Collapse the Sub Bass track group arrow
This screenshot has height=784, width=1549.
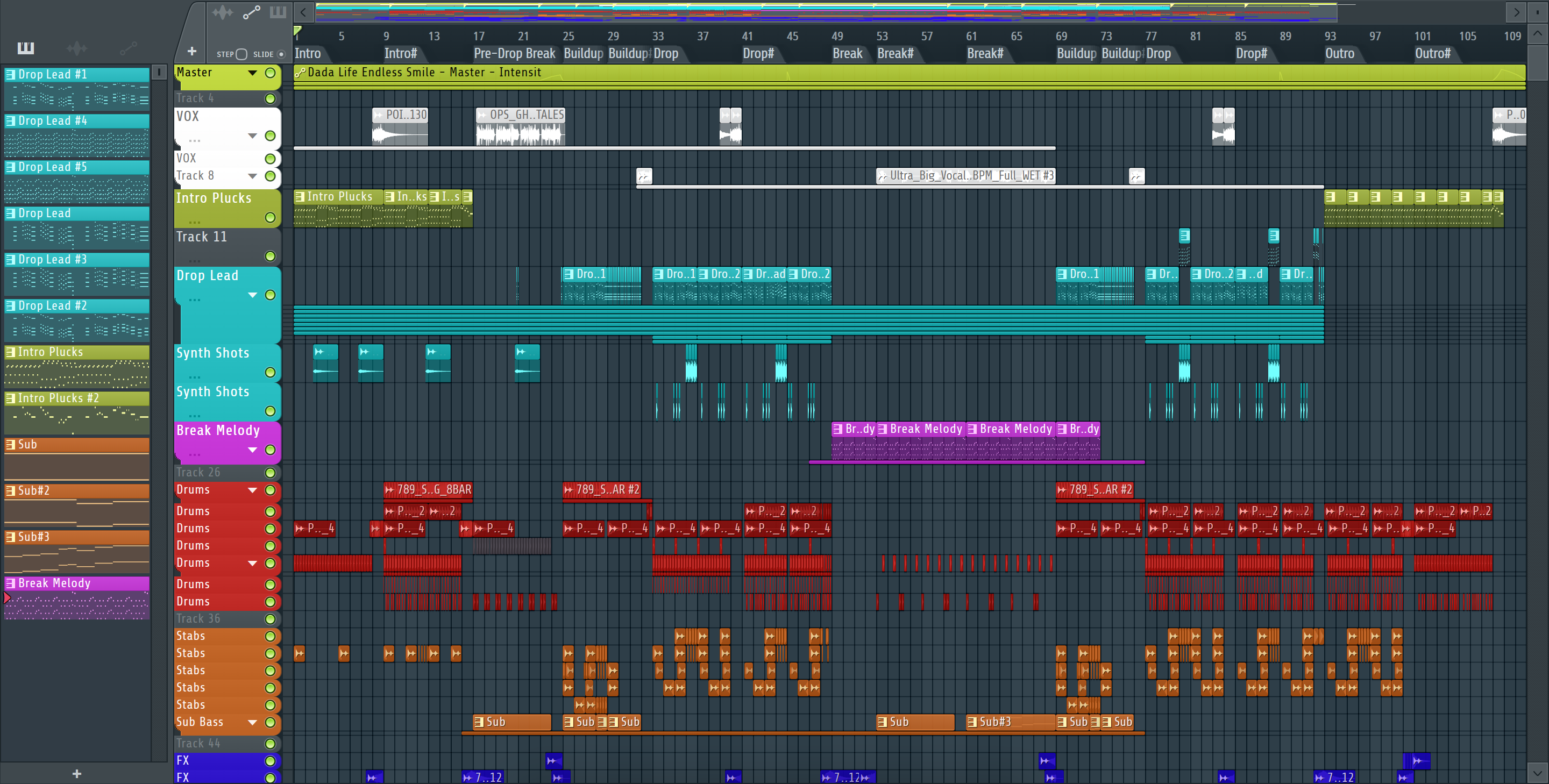tap(253, 723)
